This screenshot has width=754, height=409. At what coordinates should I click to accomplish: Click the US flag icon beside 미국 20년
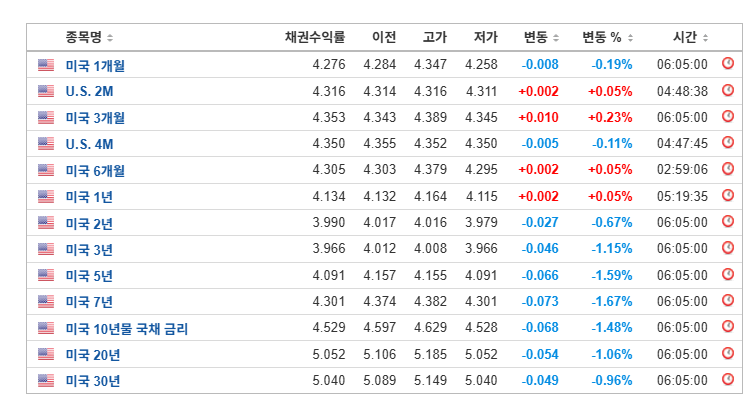(x=46, y=354)
